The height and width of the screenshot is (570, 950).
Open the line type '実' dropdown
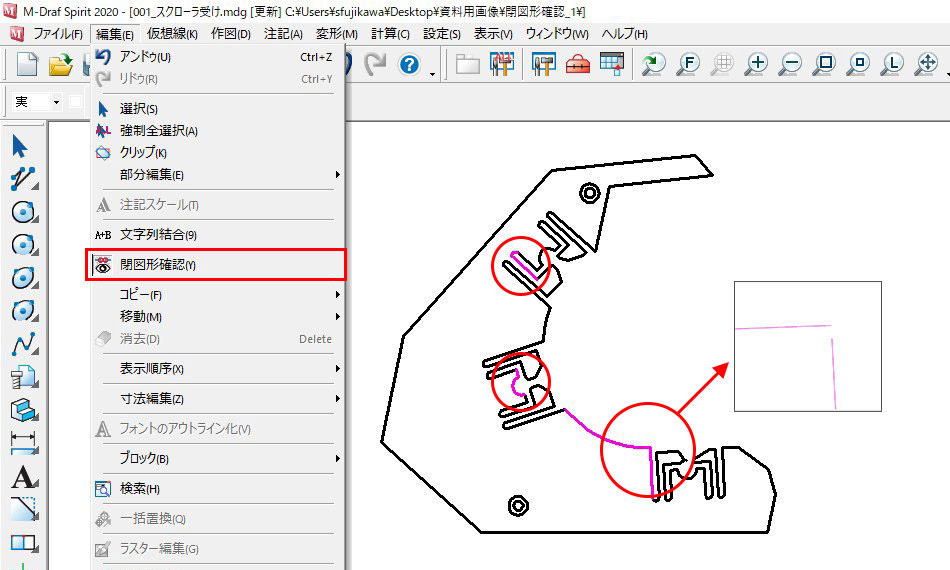click(56, 102)
